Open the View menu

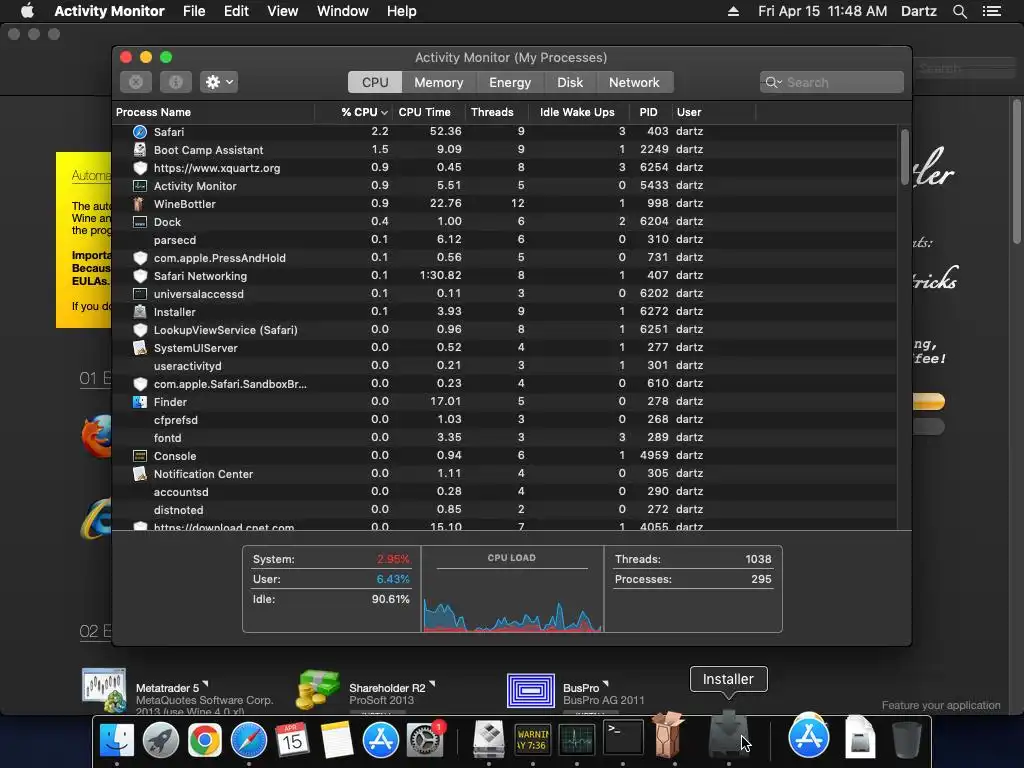282,11
